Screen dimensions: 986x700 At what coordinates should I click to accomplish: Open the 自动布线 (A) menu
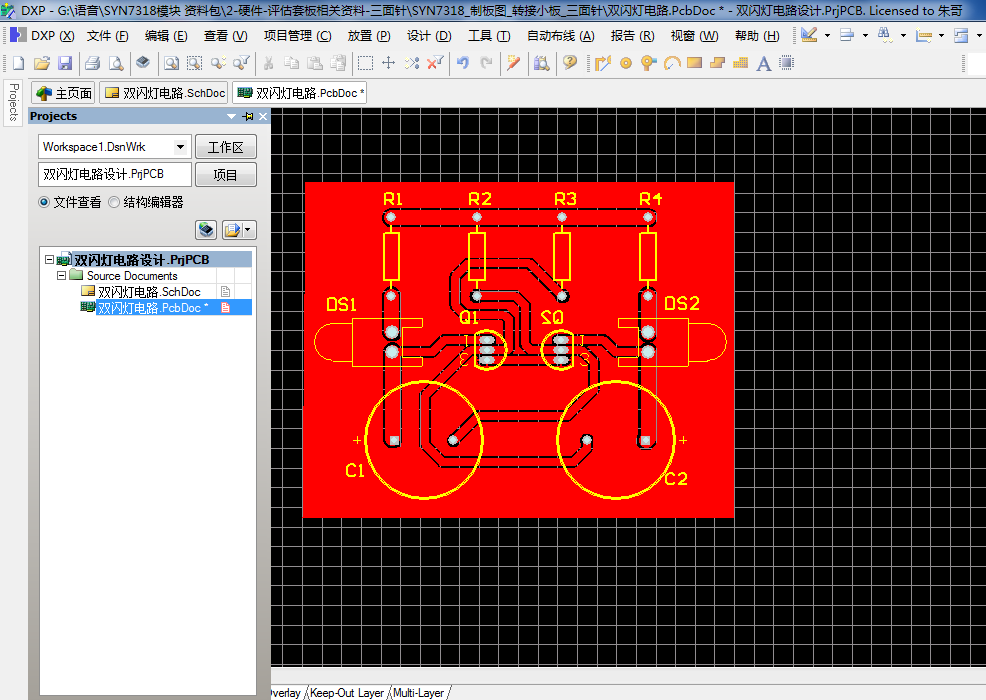point(560,36)
